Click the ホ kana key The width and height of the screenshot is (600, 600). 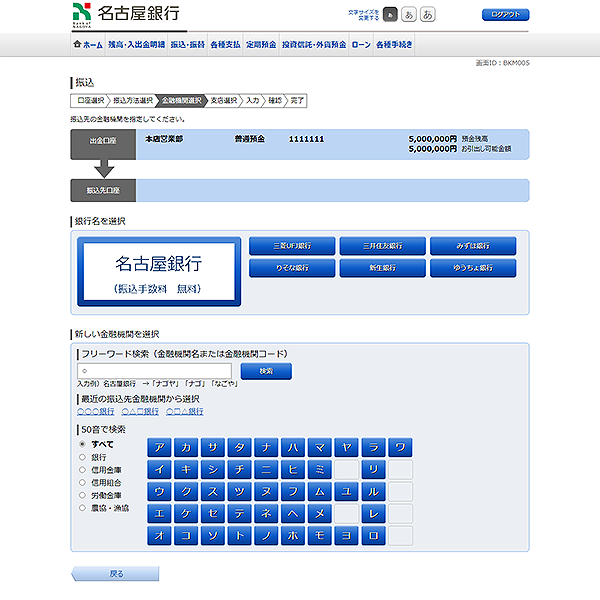tap(293, 536)
